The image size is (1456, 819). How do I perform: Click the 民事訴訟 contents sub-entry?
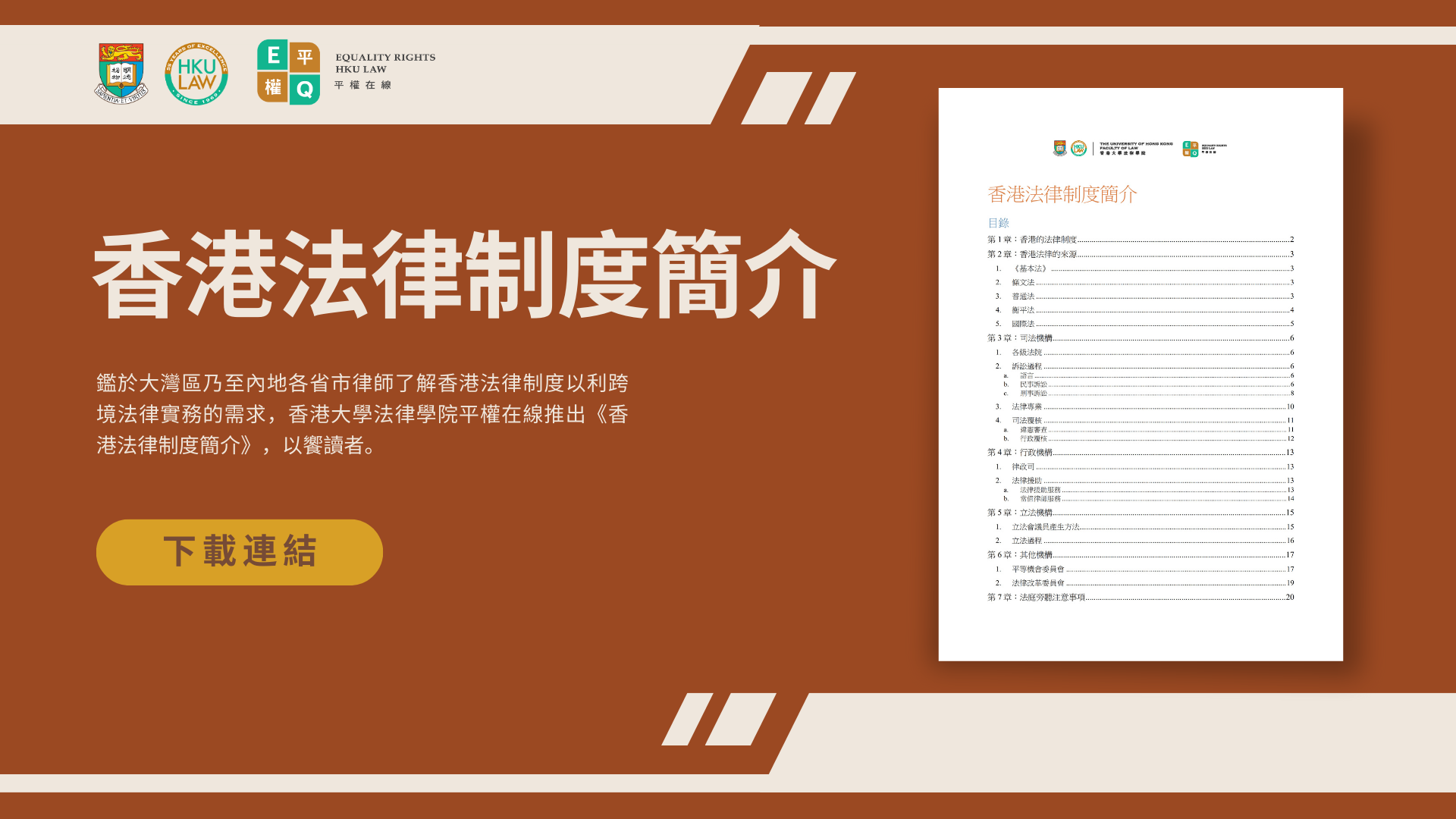click(x=1148, y=384)
